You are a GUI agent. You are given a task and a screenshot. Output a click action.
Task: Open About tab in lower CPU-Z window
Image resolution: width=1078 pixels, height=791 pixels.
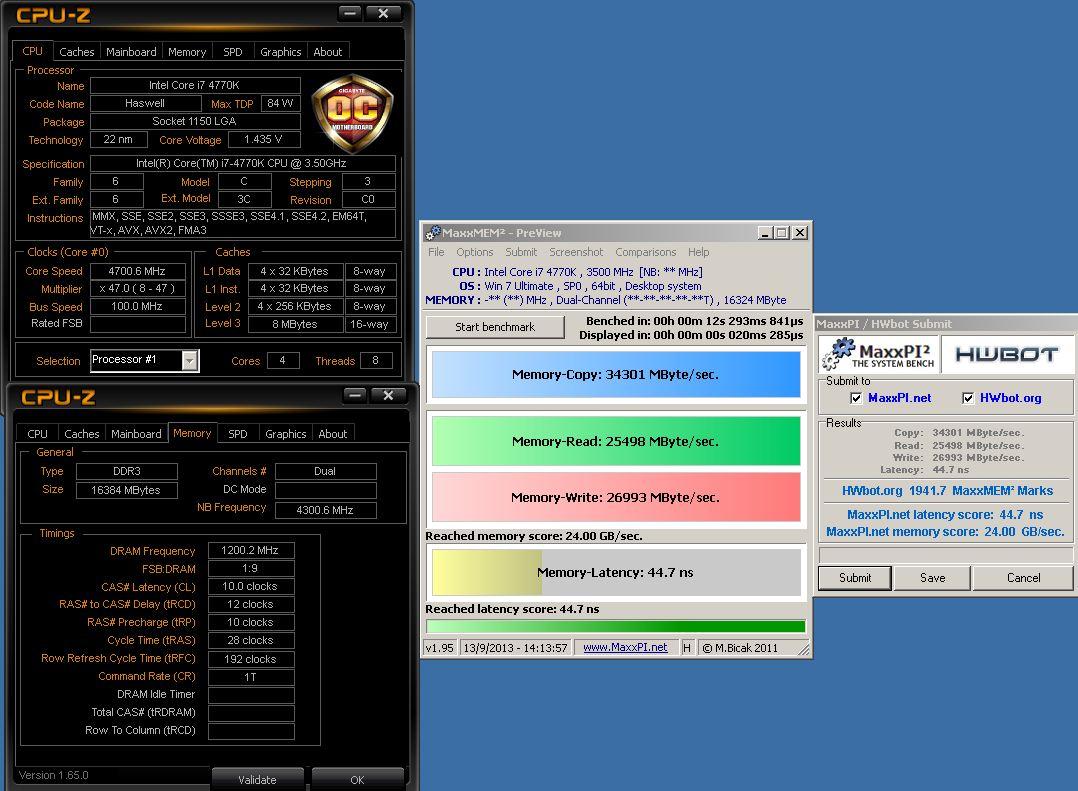(332, 434)
